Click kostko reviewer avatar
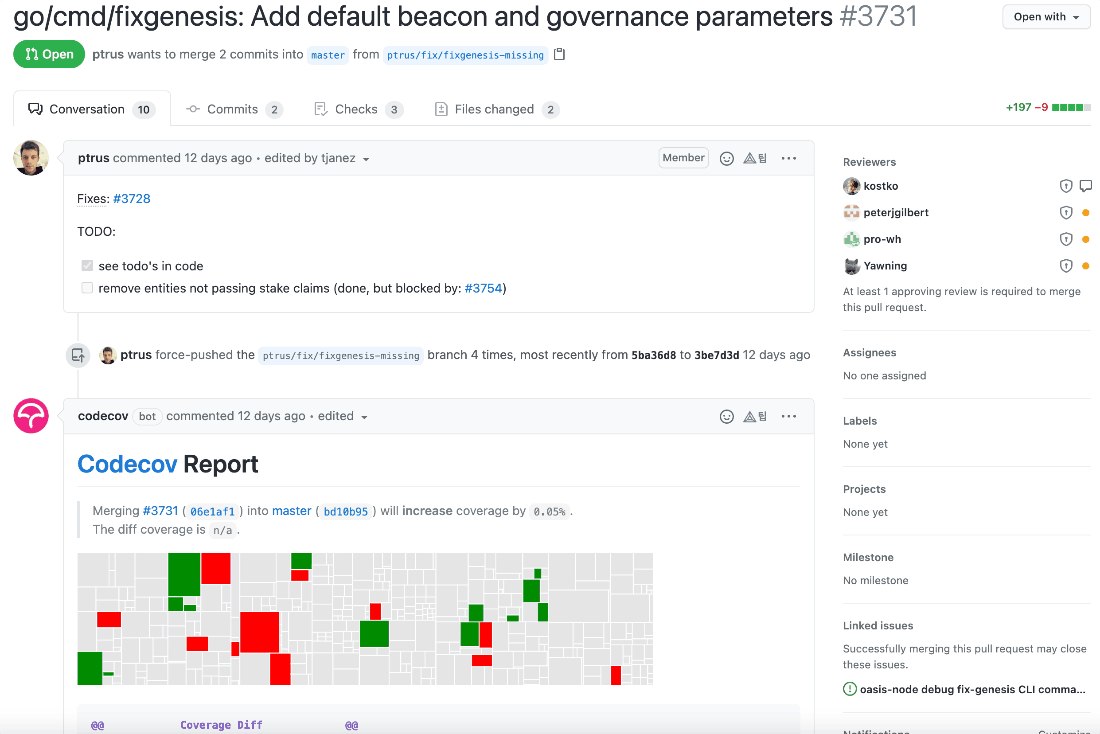This screenshot has height=734, width=1100. [852, 186]
